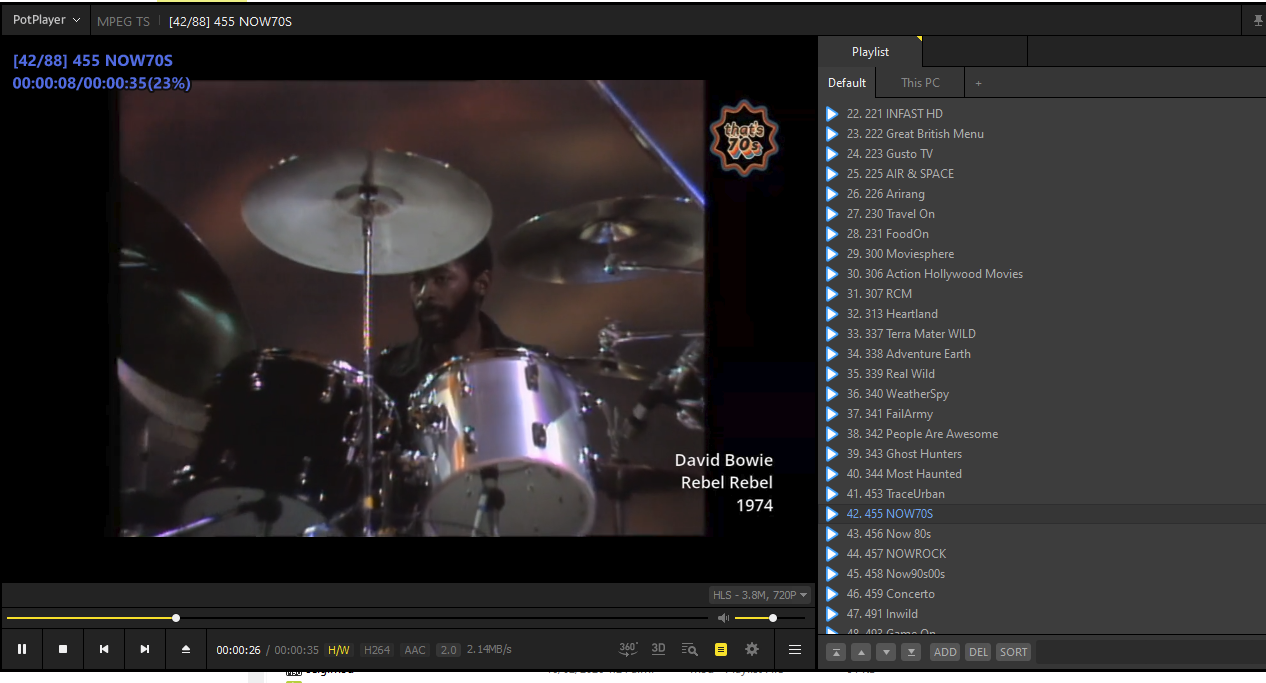
Task: Move selected playlist item up
Action: 861,652
